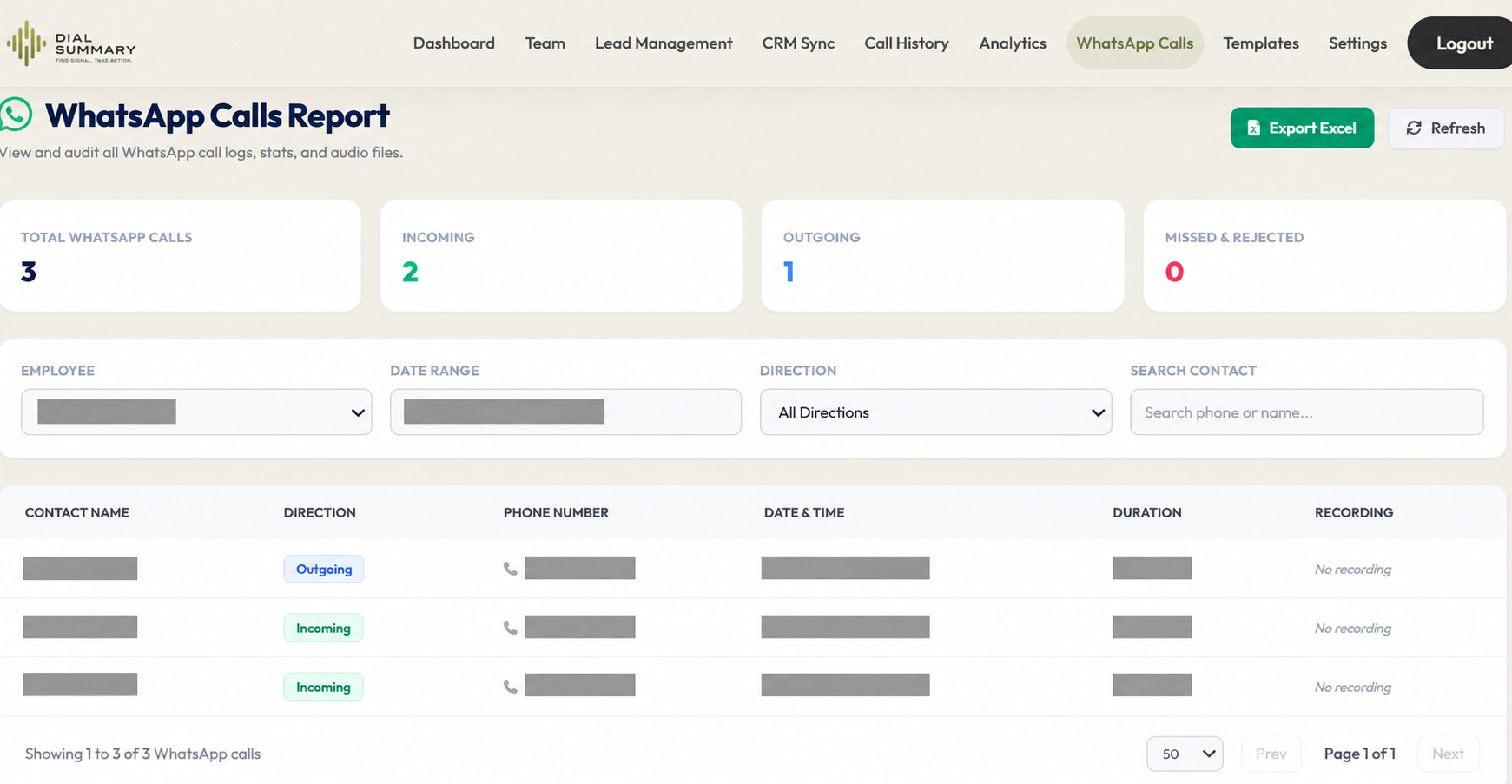
Task: Click the Duration column header
Action: 1147,512
